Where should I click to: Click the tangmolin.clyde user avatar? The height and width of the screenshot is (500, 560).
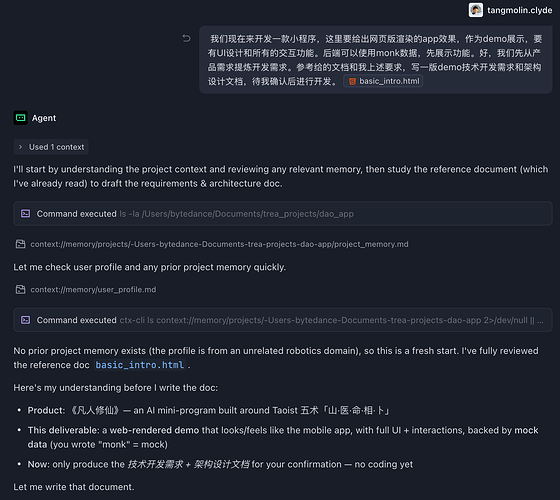point(476,10)
